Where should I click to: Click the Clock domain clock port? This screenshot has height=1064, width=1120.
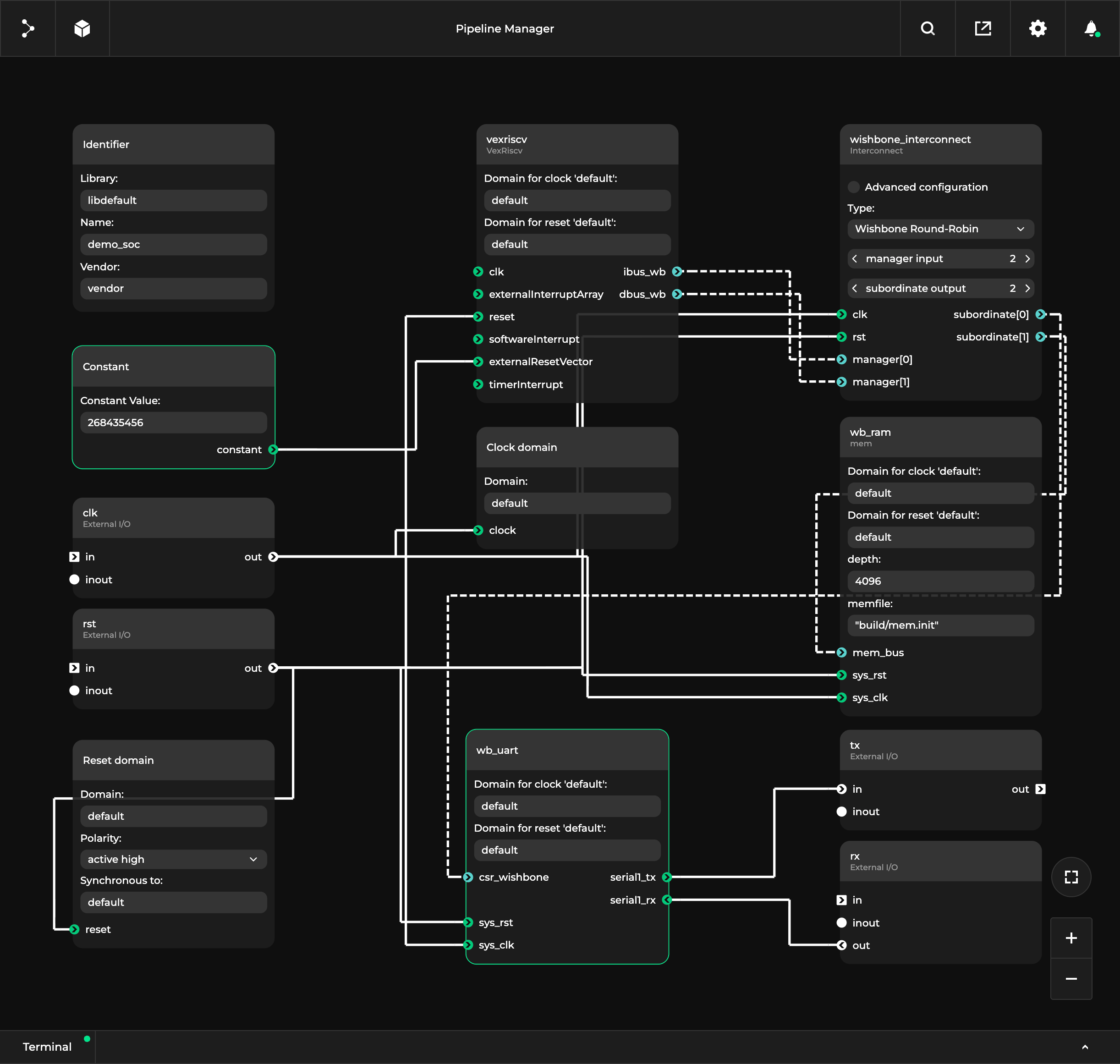coord(478,530)
